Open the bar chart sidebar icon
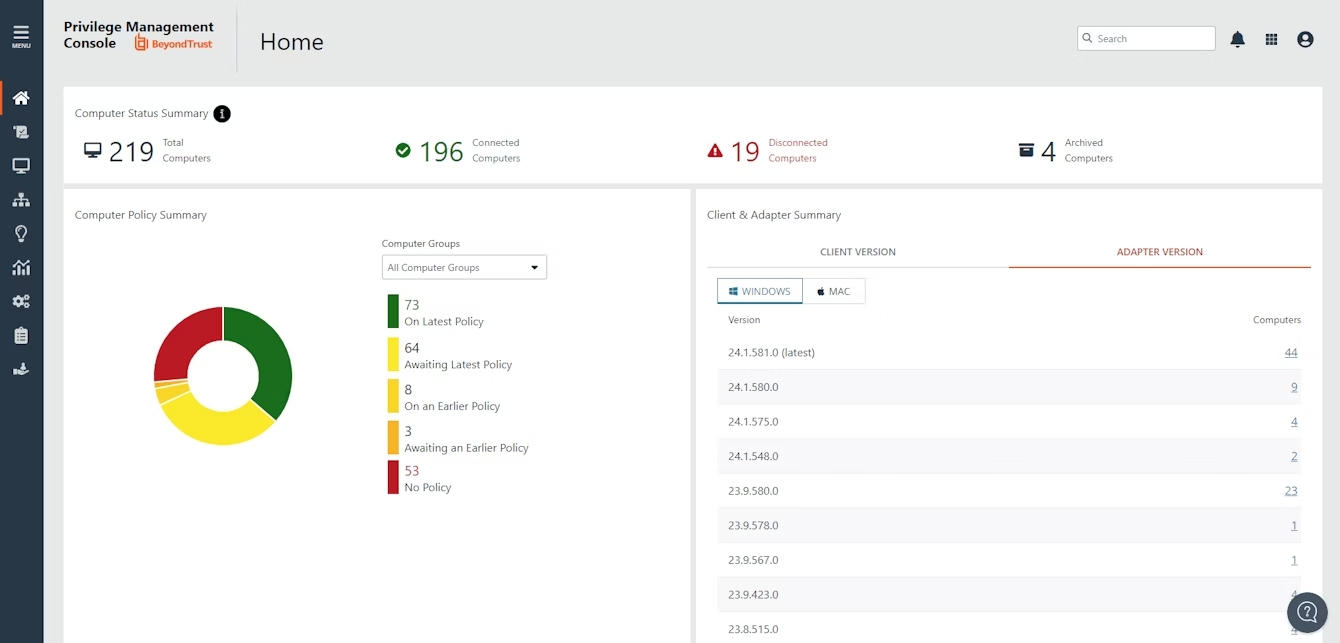 [21, 268]
